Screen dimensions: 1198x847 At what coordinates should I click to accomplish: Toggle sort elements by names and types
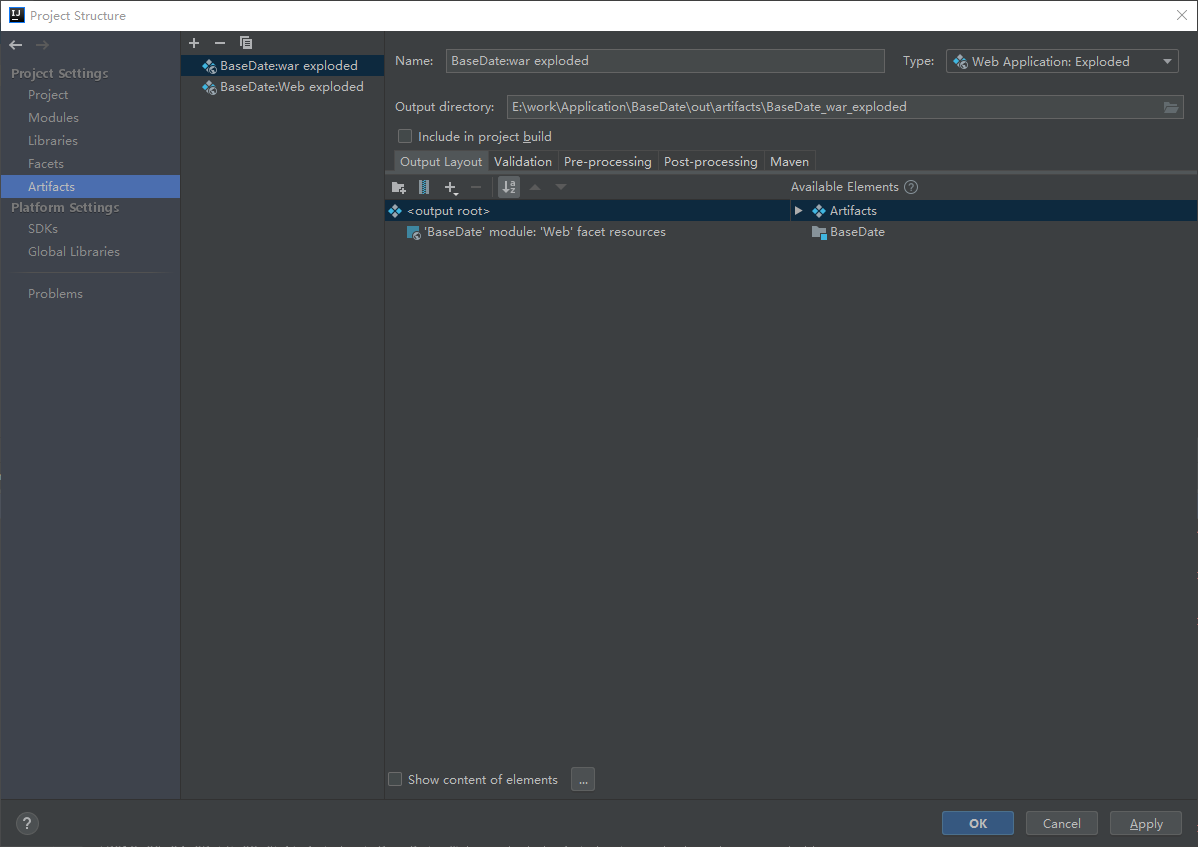coord(509,187)
